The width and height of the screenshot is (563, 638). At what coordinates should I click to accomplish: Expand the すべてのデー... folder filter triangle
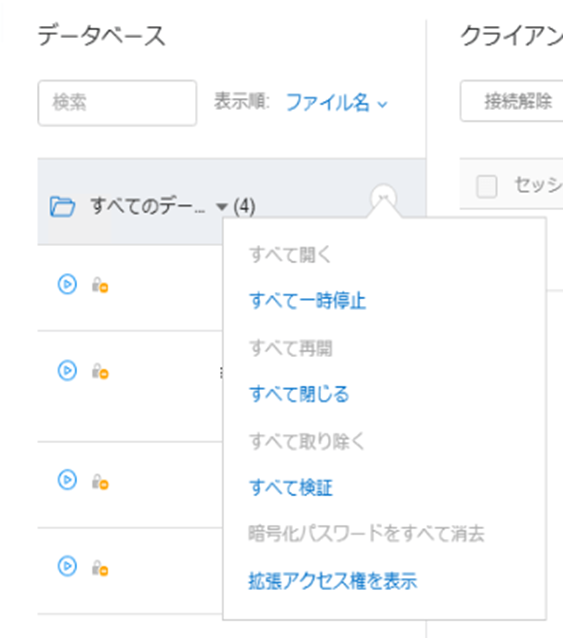(x=222, y=207)
